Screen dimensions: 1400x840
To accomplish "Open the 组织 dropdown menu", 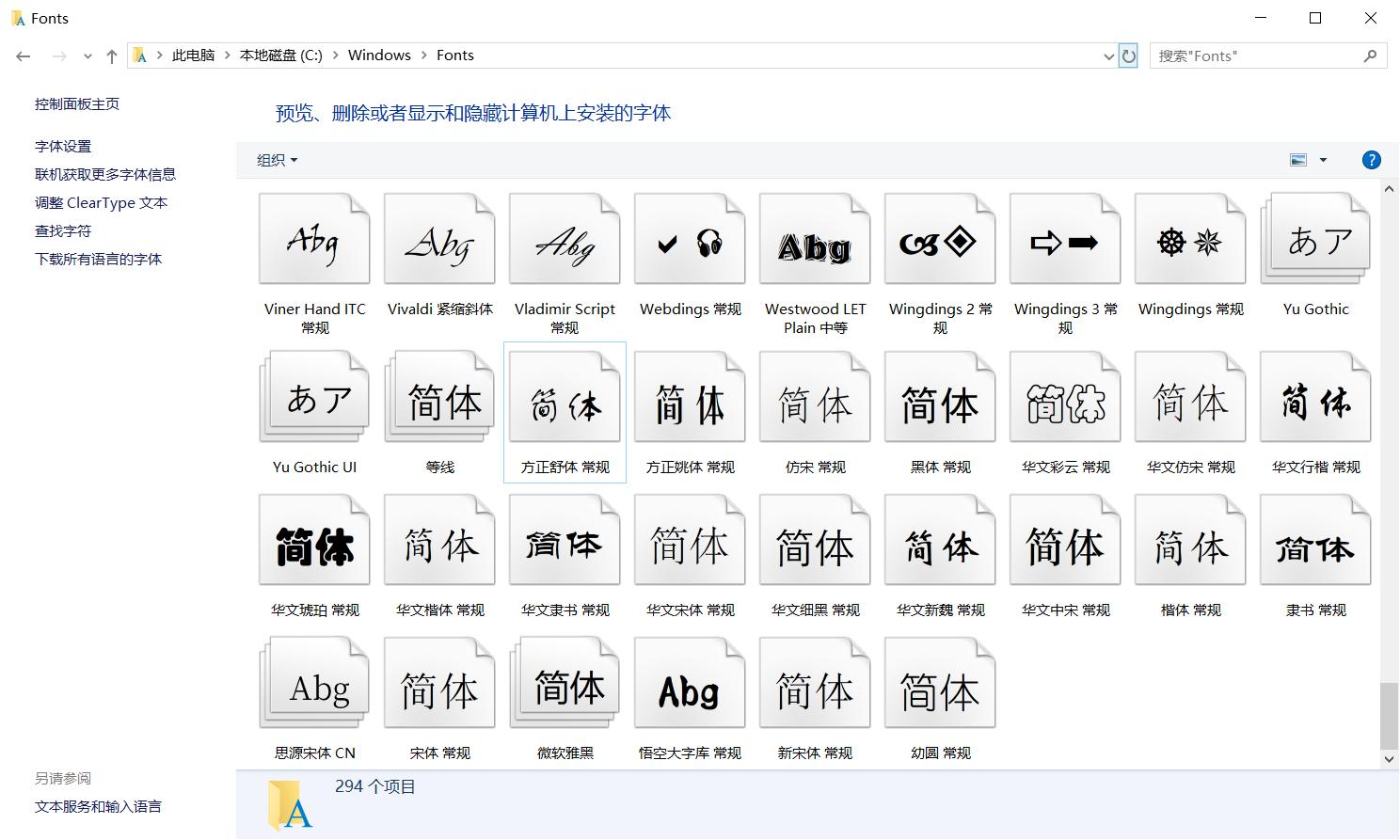I will (x=277, y=160).
